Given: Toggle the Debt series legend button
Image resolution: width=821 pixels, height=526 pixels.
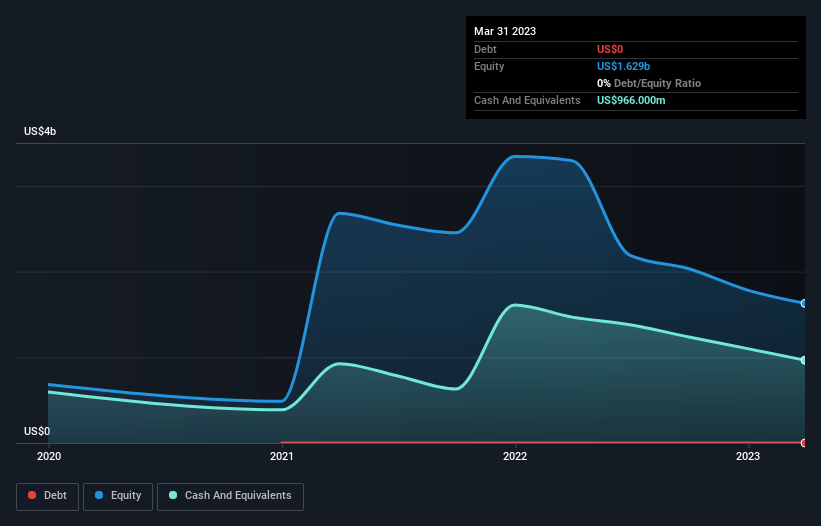Looking at the screenshot, I should 47,496.
